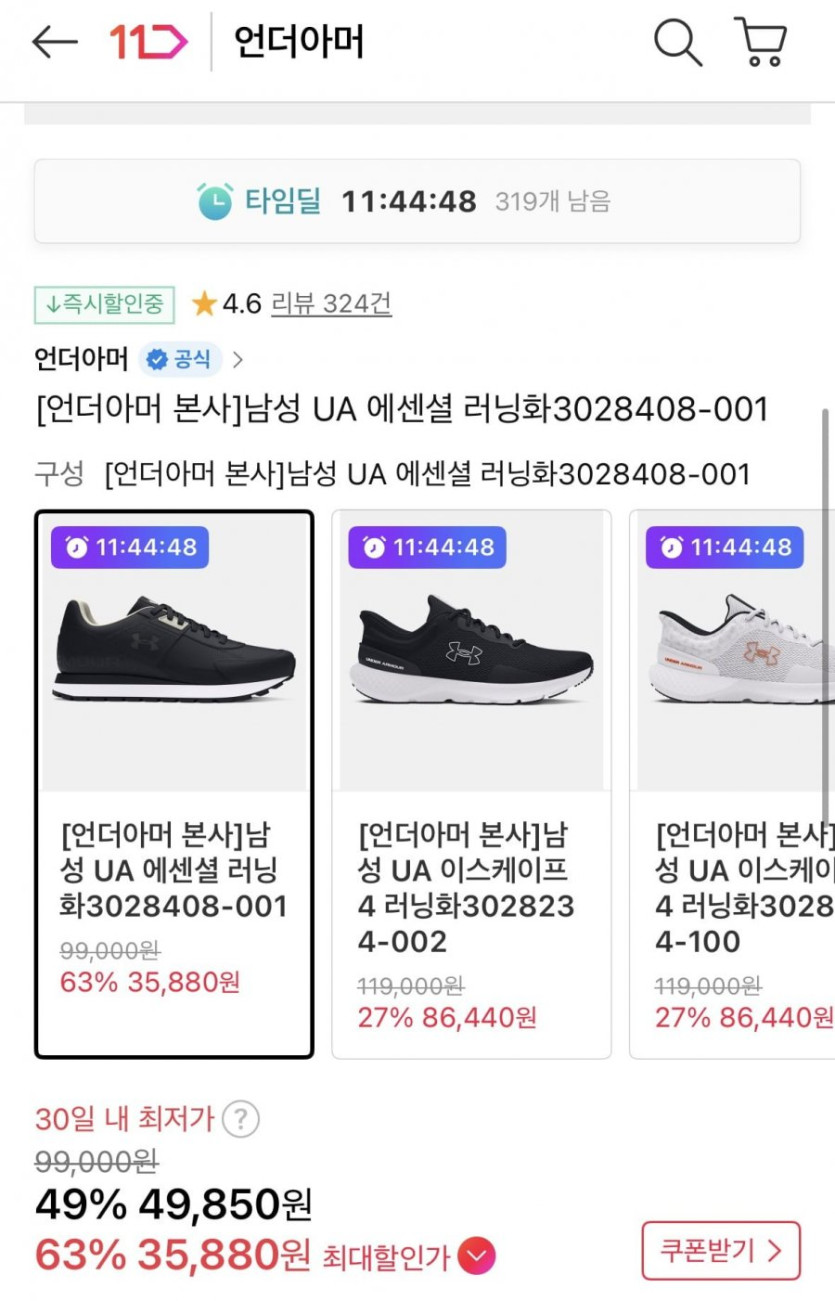
Task: Tap the Under Armour brand name link
Action: [x=81, y=359]
